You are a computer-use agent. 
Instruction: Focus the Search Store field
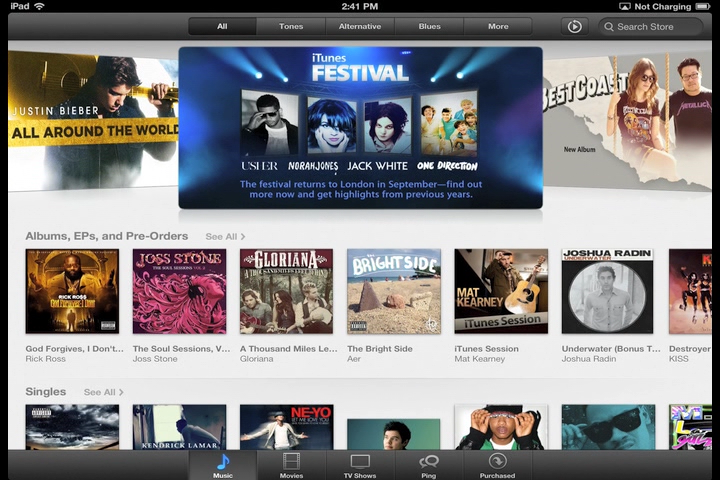pyautogui.click(x=650, y=27)
